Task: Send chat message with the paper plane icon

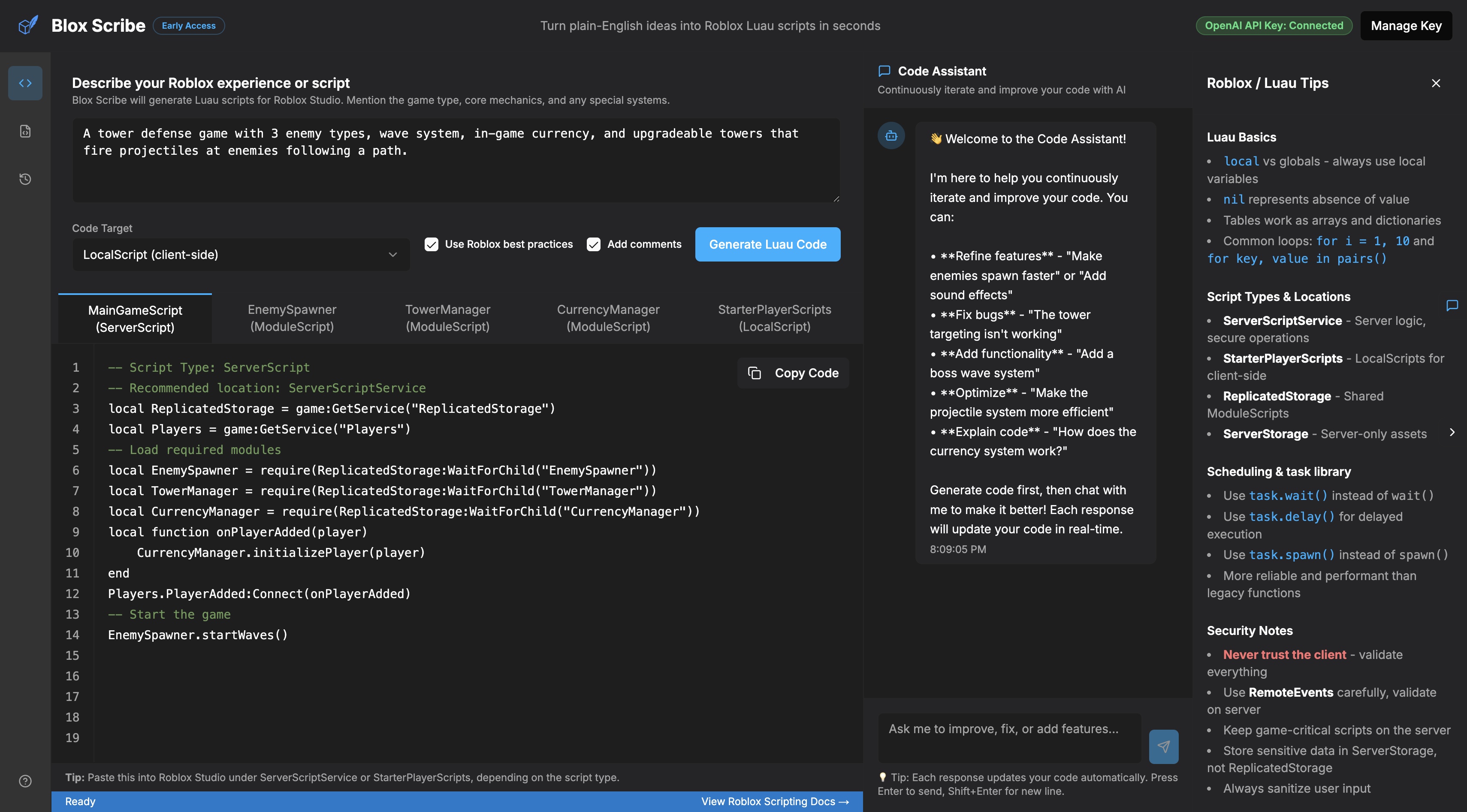Action: (x=1163, y=746)
